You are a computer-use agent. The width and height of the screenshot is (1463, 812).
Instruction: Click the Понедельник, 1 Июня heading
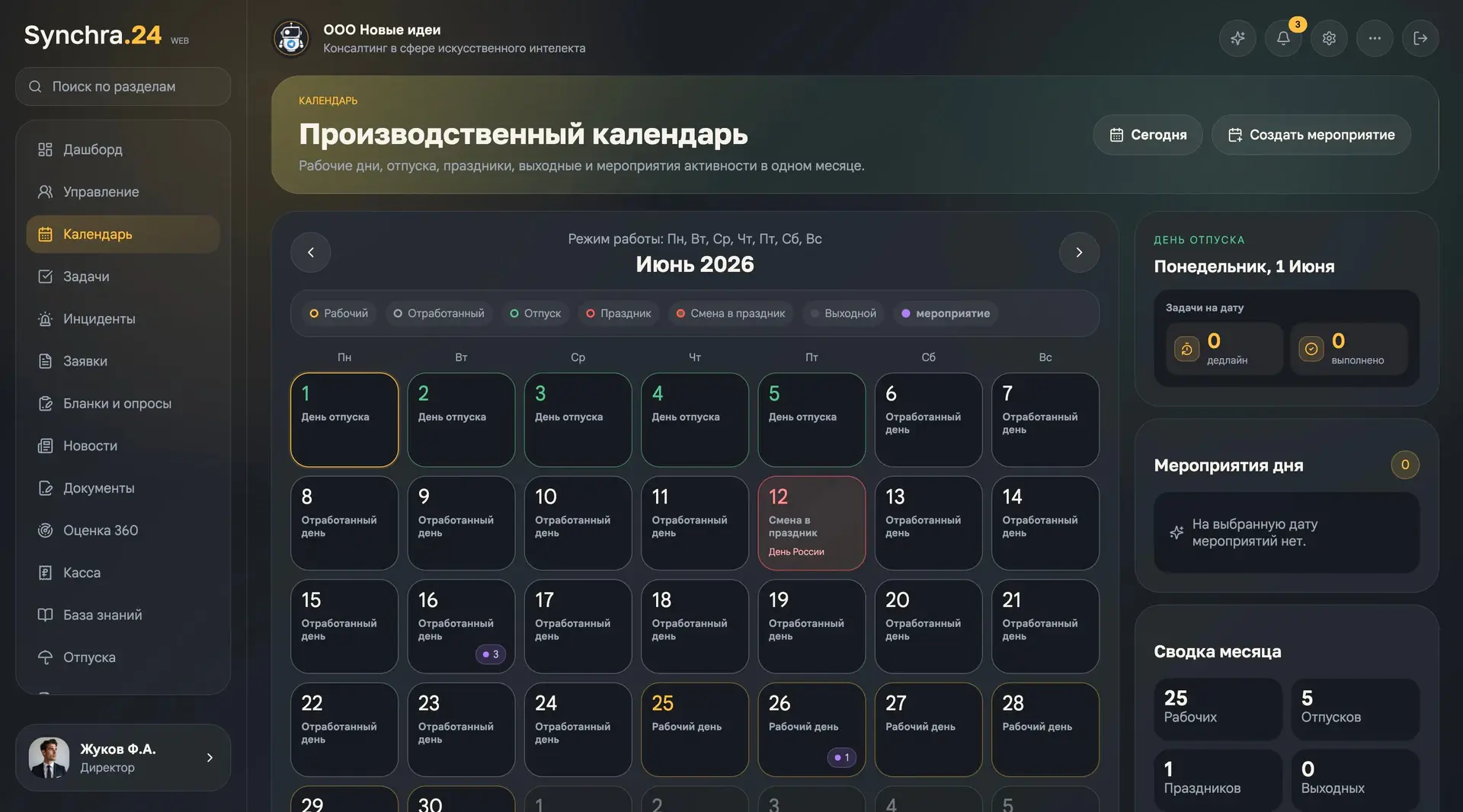[x=1244, y=267]
